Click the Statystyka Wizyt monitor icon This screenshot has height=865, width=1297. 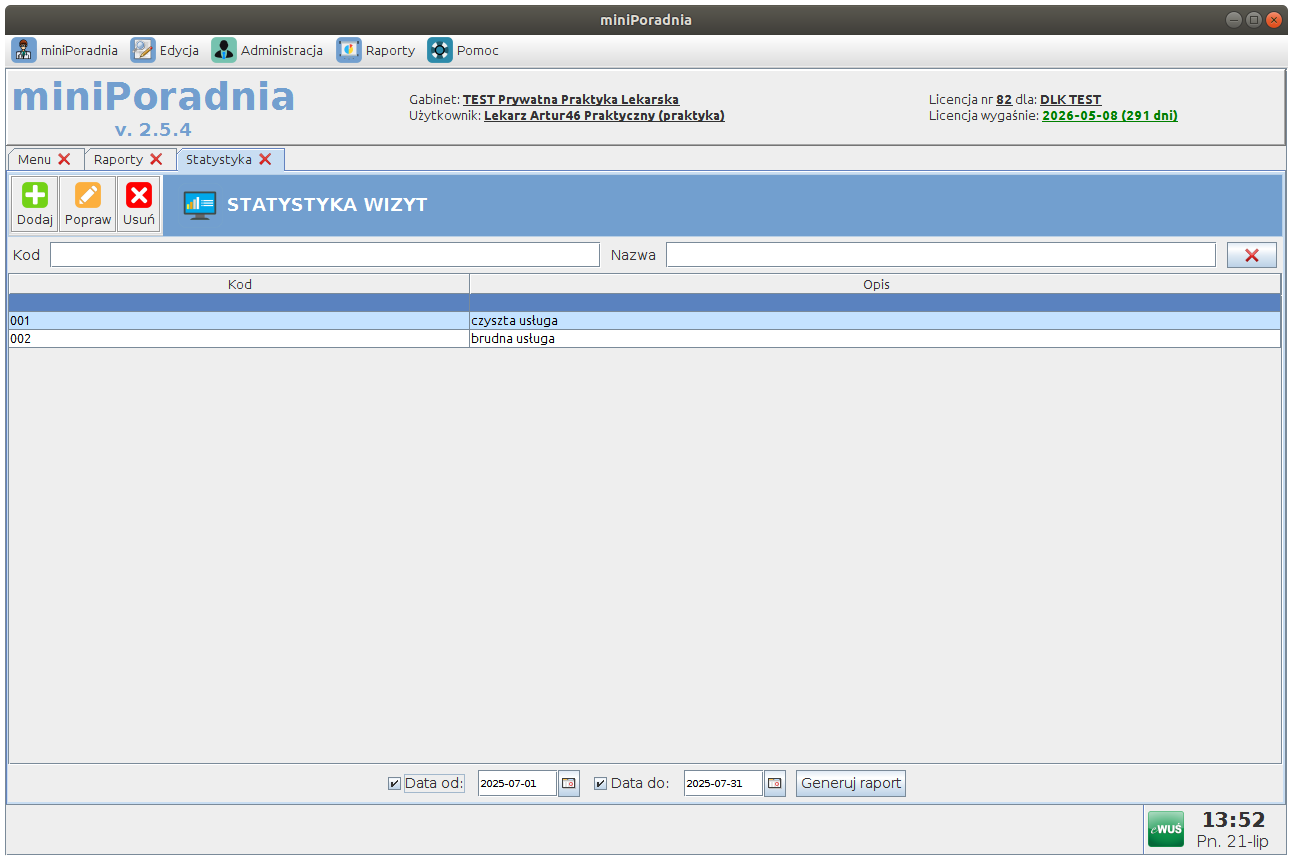point(199,205)
